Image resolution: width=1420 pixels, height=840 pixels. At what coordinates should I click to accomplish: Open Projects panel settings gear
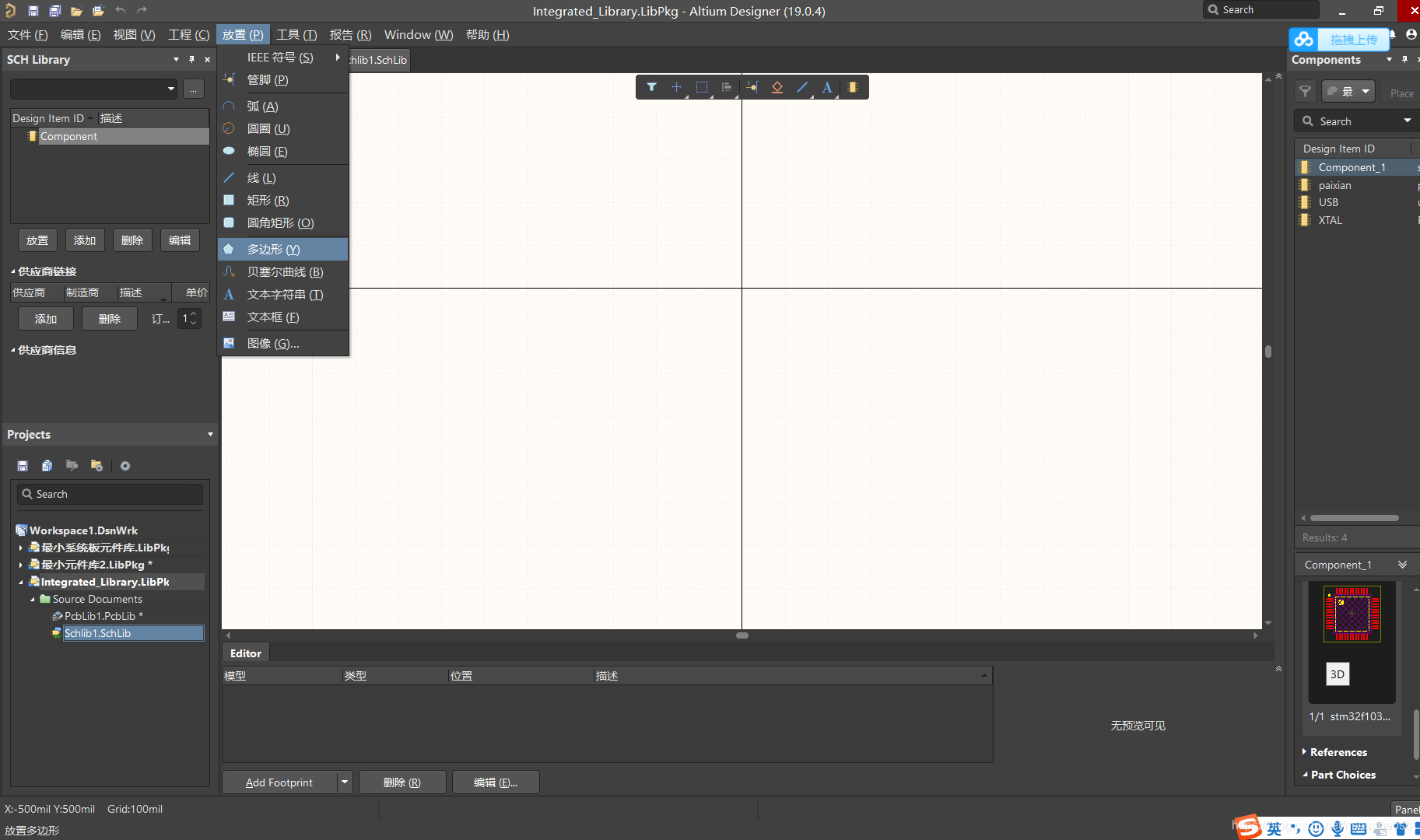tap(125, 465)
